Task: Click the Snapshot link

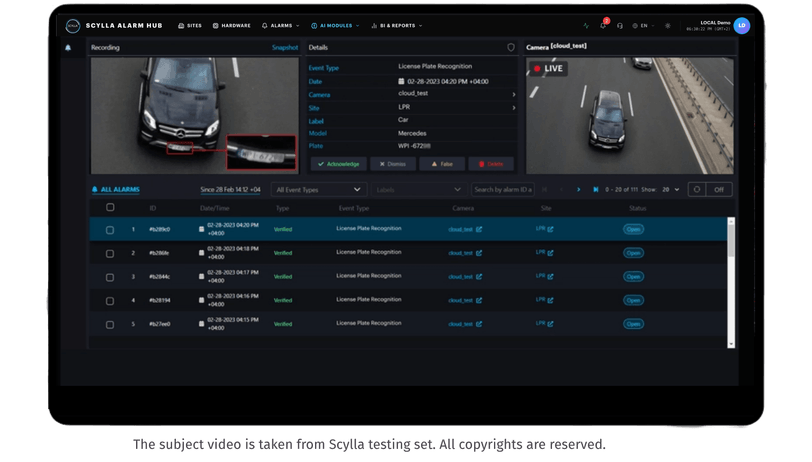Action: point(285,47)
